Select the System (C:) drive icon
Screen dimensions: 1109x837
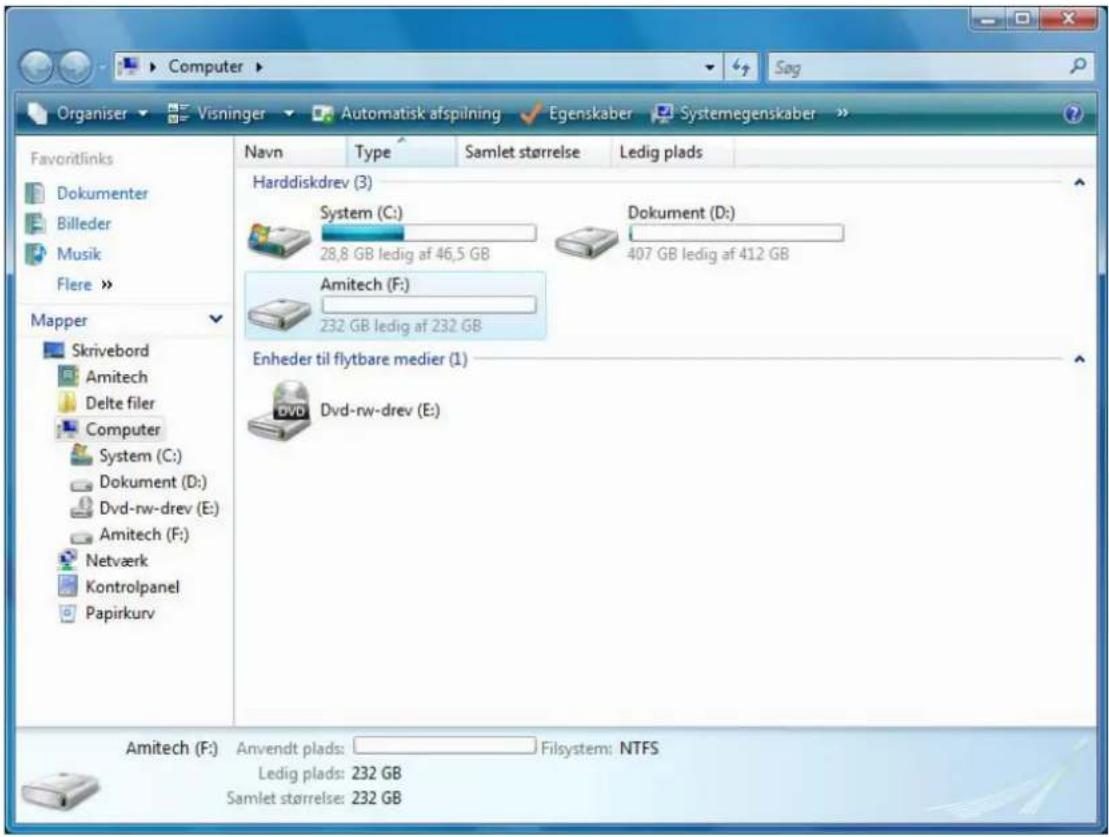(x=279, y=238)
